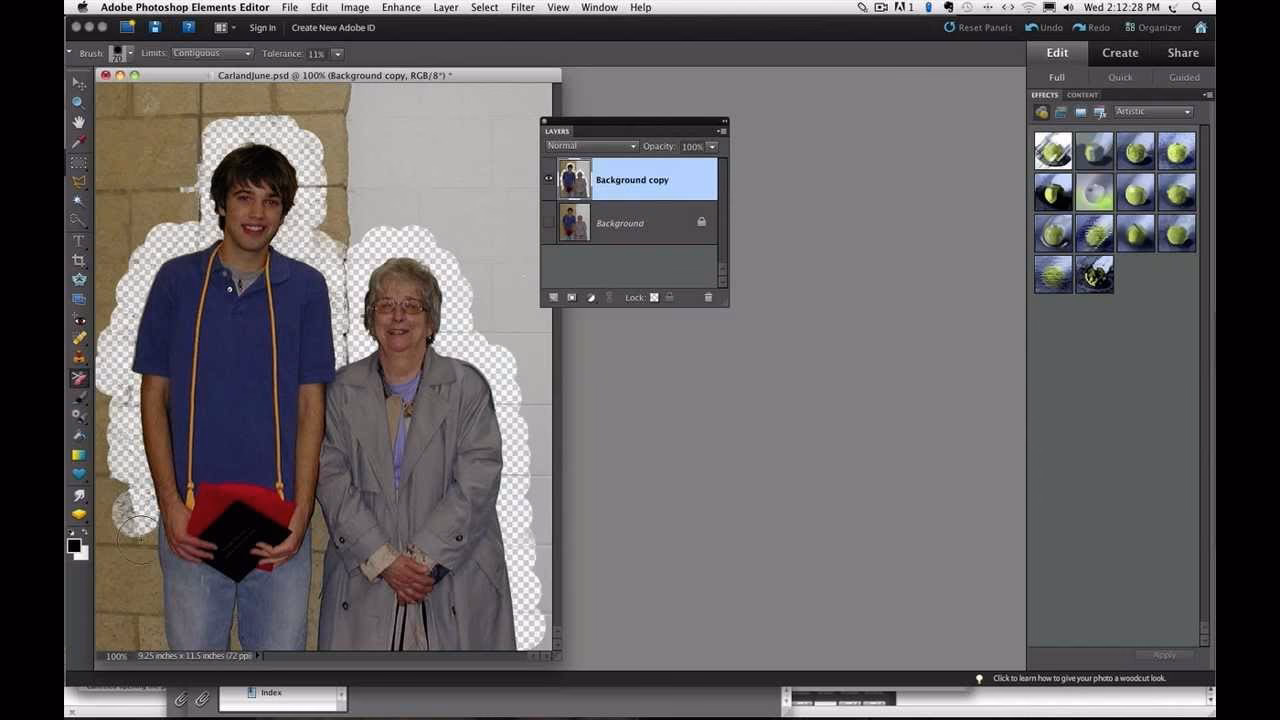Open the Normal blend mode dropdown

pos(590,146)
